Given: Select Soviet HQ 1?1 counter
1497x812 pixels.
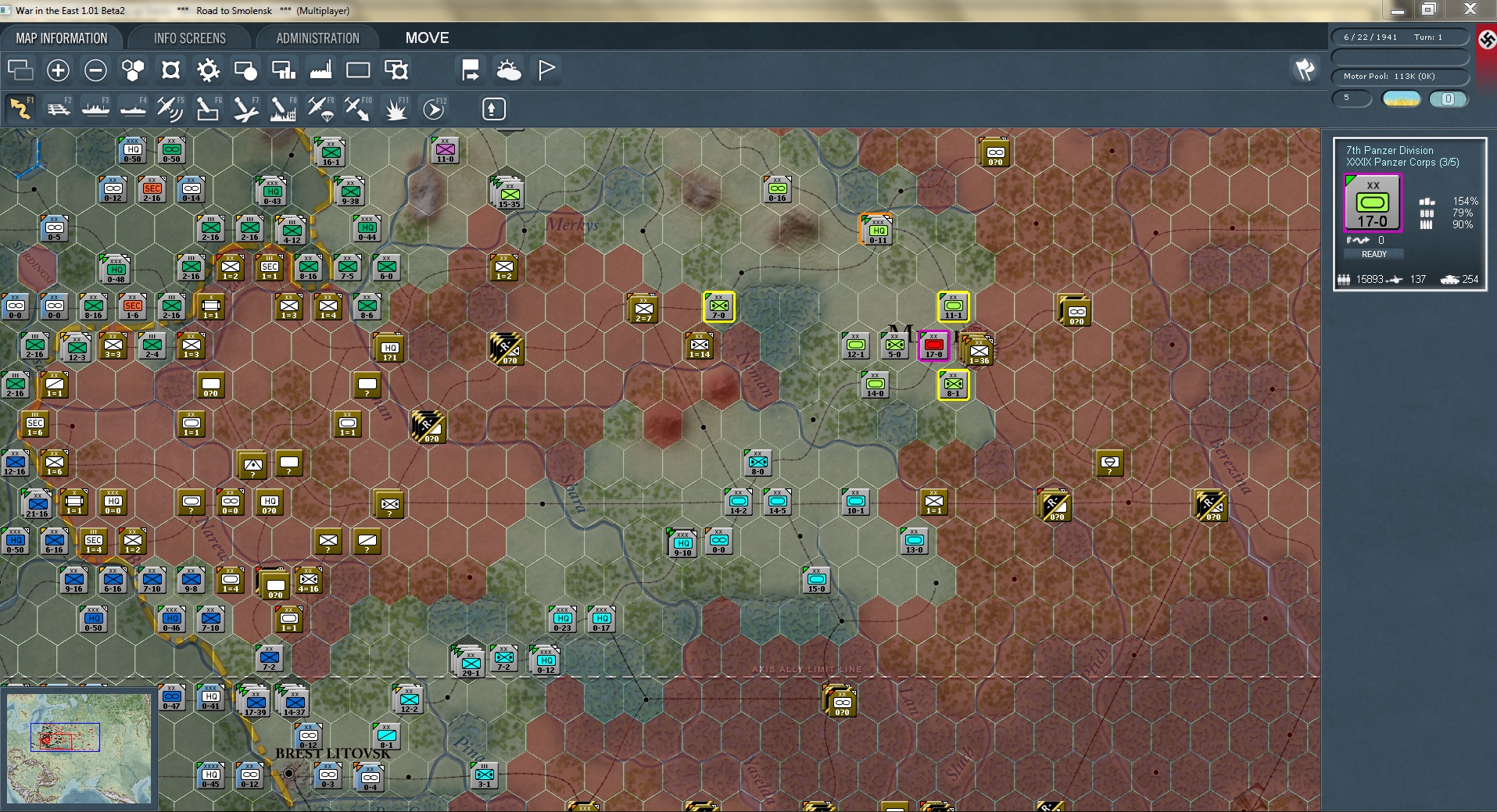Looking at the screenshot, I should [389, 348].
